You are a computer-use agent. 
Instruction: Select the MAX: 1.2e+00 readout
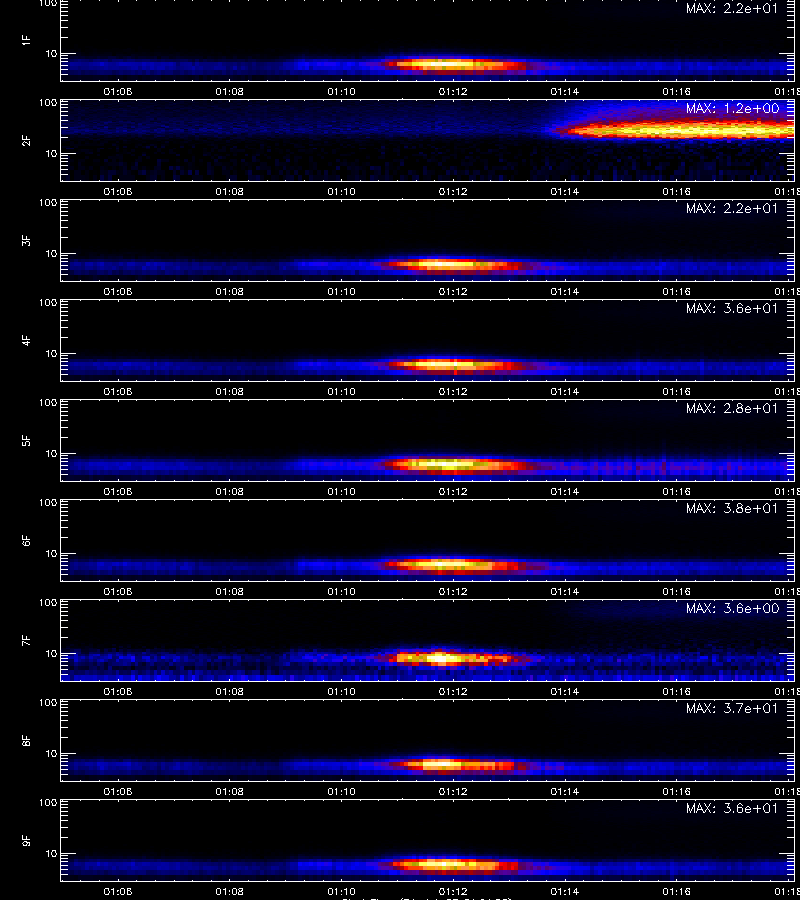coord(732,108)
